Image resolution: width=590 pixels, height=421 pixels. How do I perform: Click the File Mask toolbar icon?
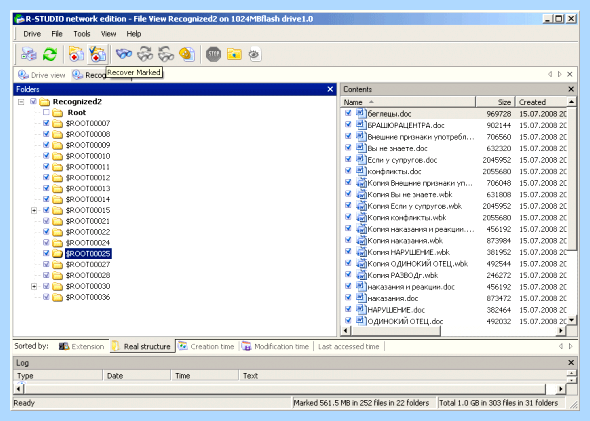[187, 54]
